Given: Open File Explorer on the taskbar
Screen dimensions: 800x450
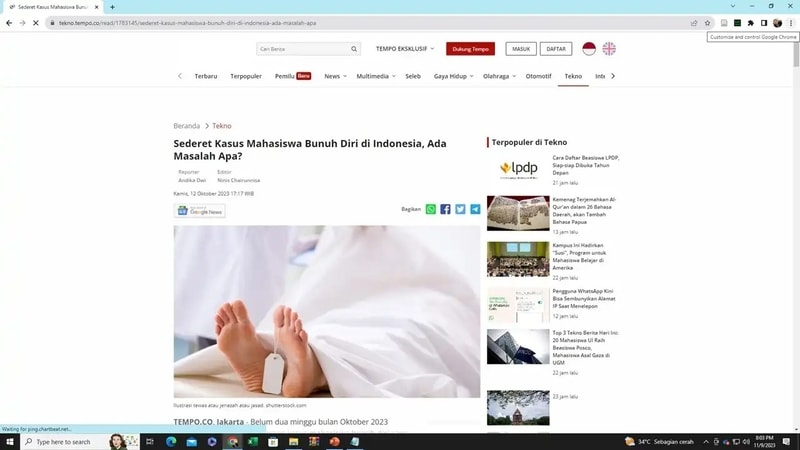Looking at the screenshot, I should (x=293, y=441).
